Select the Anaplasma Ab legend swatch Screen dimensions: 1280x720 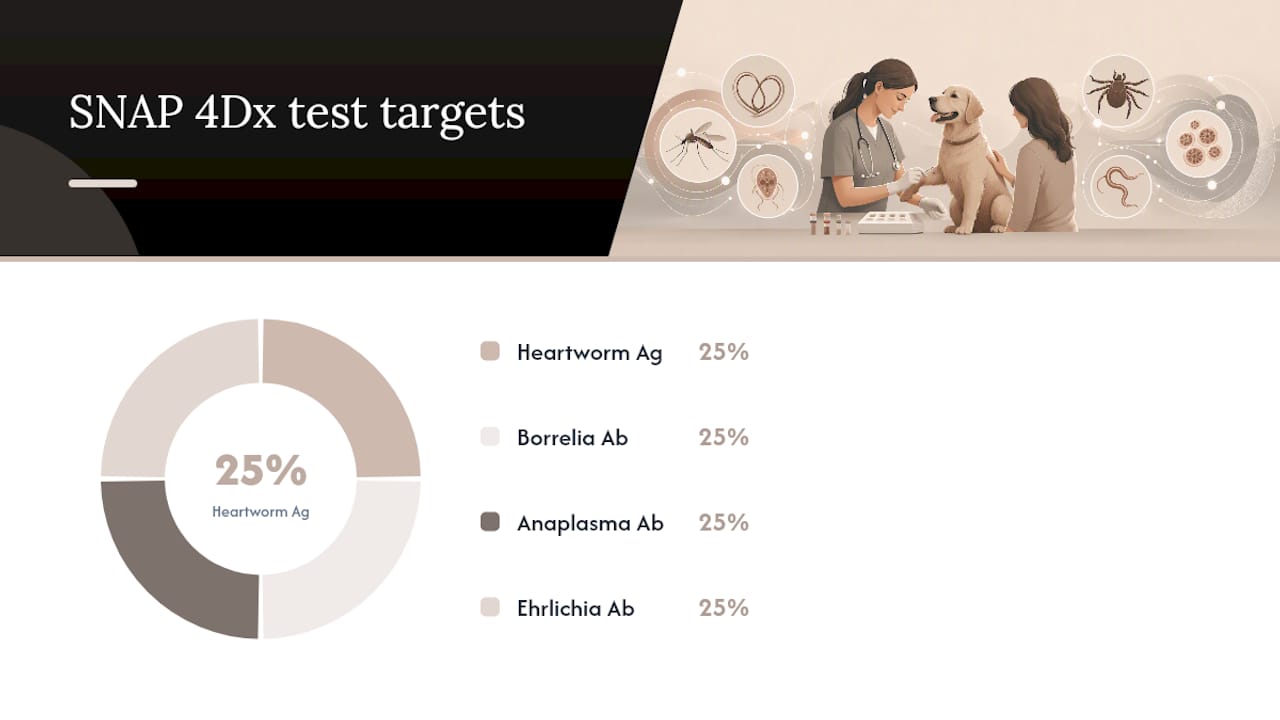pos(490,522)
